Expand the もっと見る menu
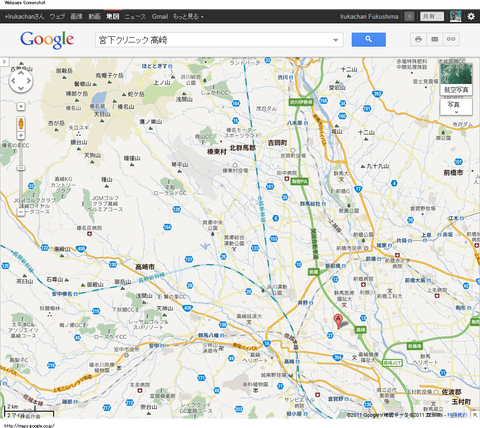The height and width of the screenshot is (428, 480). point(188,16)
